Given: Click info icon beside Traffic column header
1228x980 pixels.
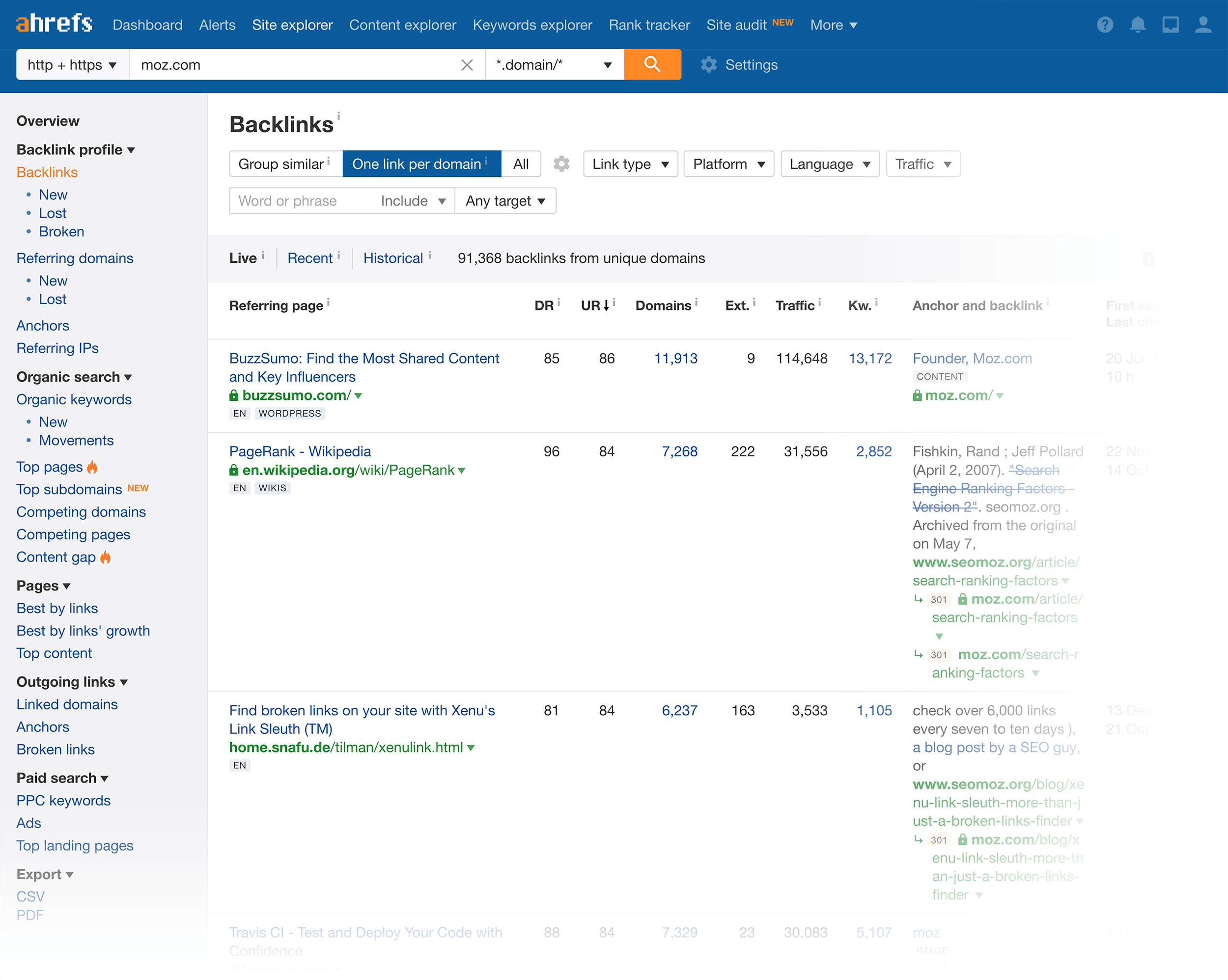Looking at the screenshot, I should [820, 302].
